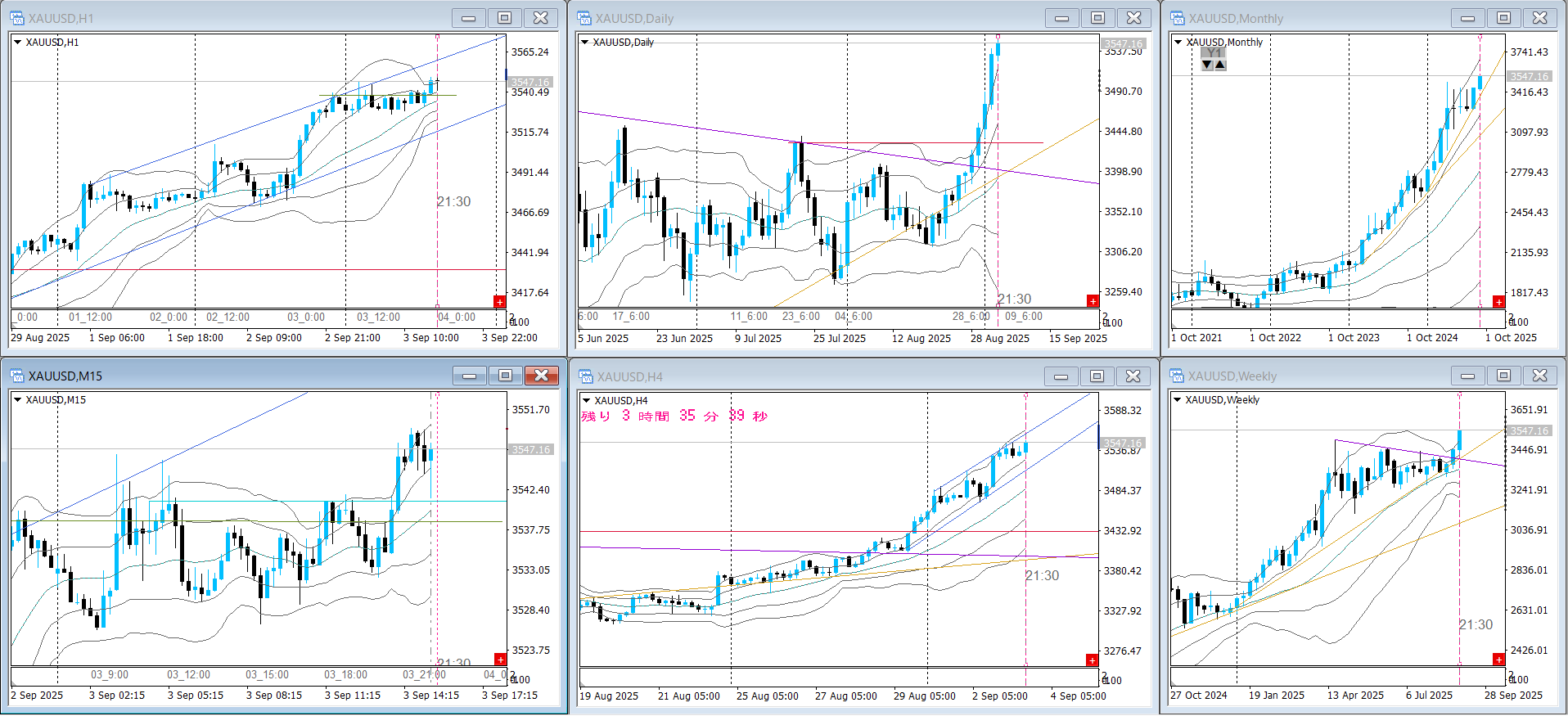The image size is (1568, 716).
Task: Activate the XAUUSD,Monthly window title bar
Action: [1309, 18]
